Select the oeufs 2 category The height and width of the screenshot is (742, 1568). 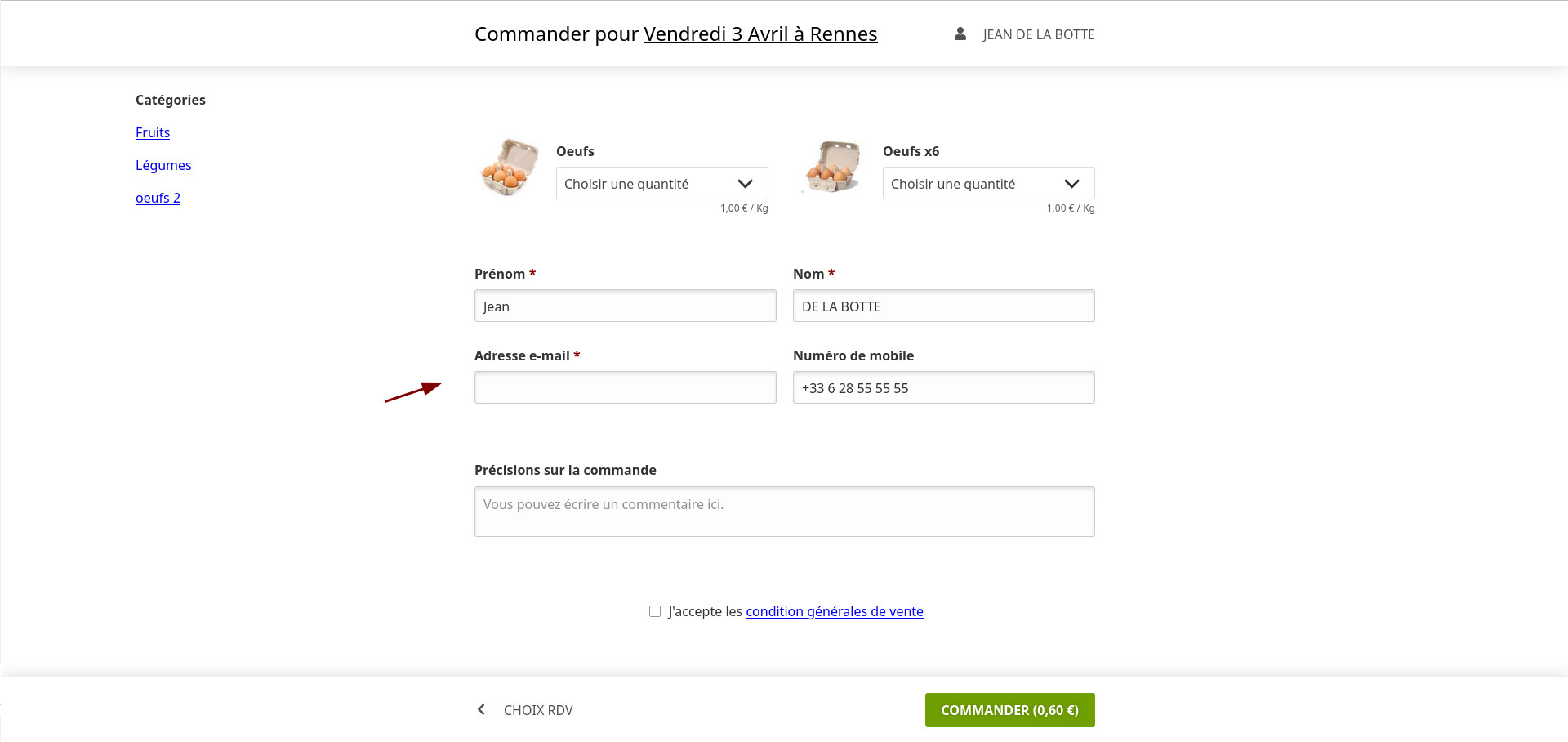[158, 198]
